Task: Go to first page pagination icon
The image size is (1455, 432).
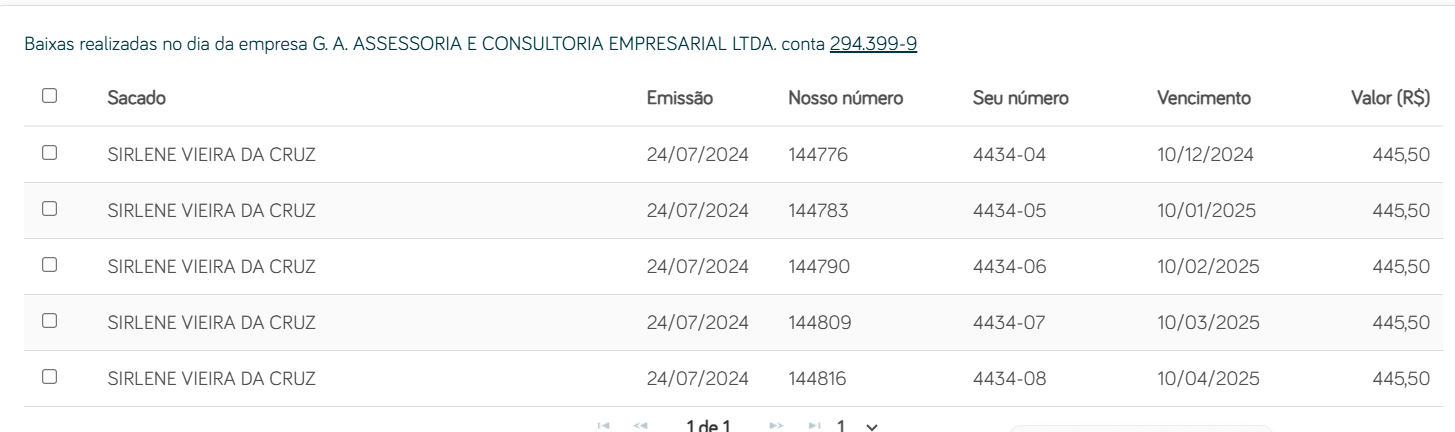Action: click(x=602, y=426)
